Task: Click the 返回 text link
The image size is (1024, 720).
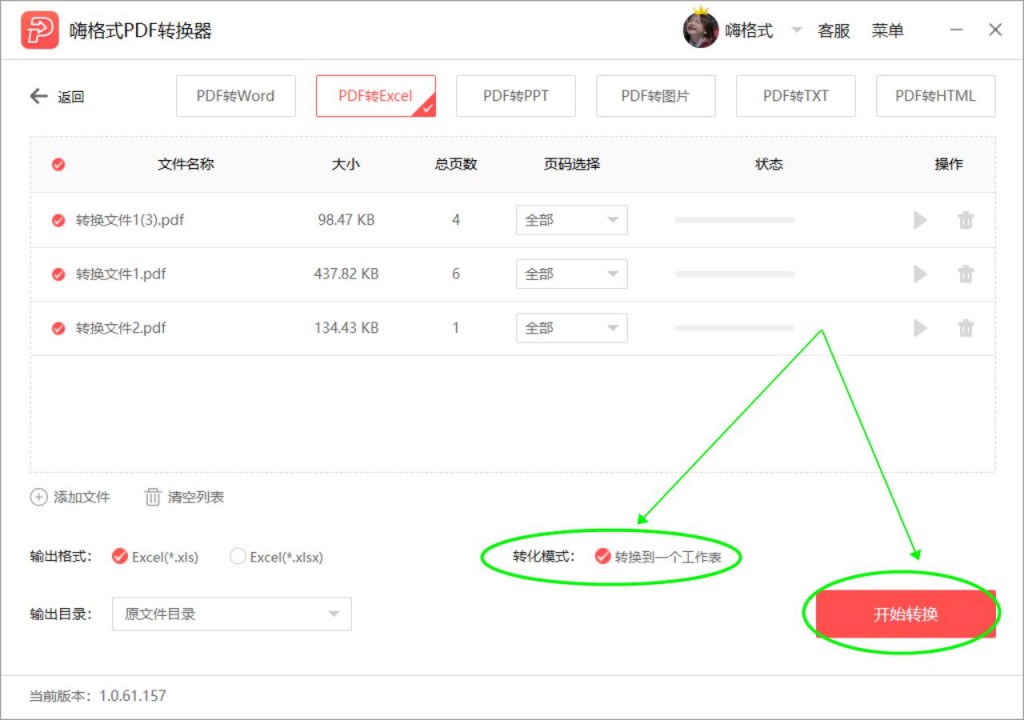Action: click(71, 97)
